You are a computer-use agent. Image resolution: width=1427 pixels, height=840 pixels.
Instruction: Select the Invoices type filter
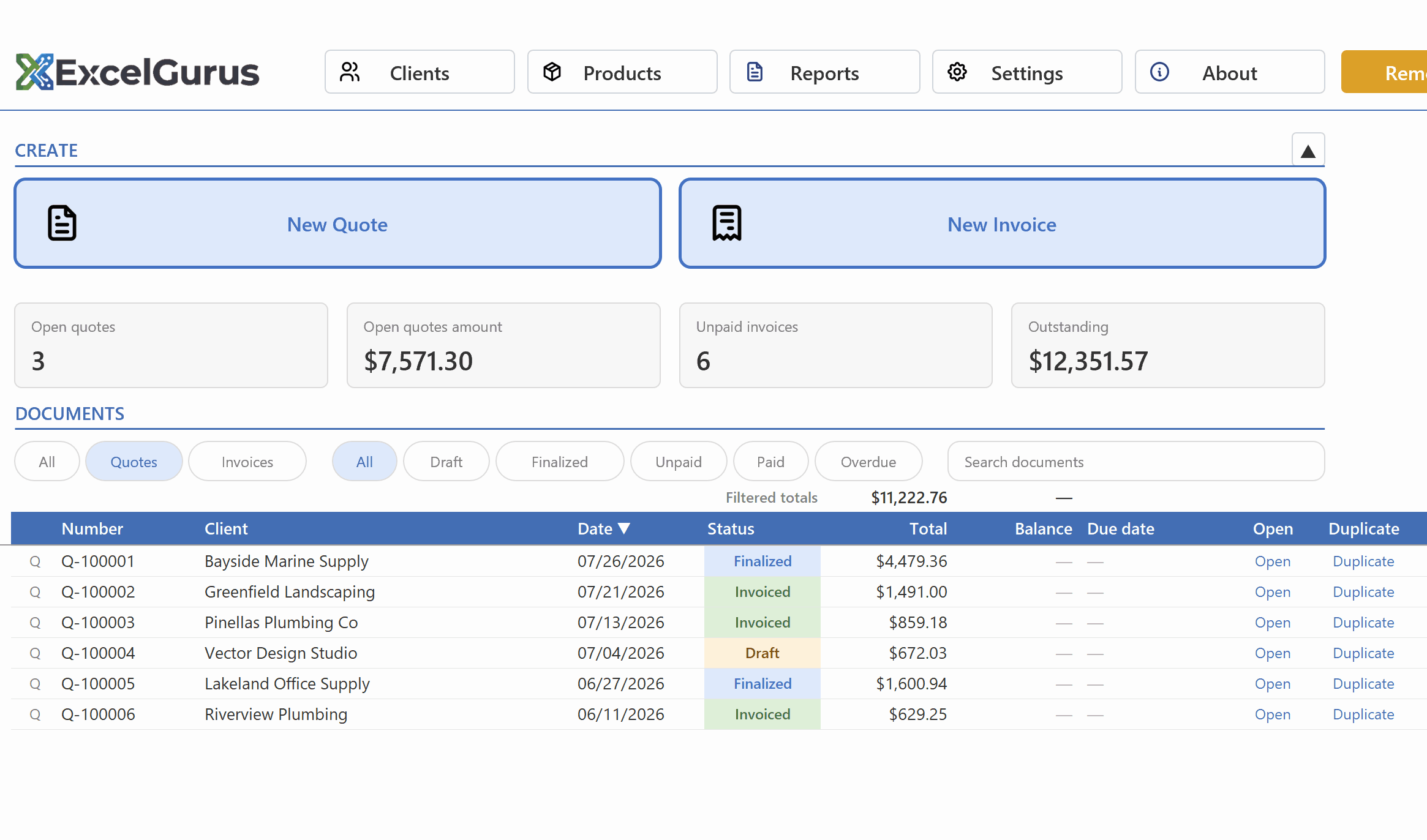click(247, 462)
